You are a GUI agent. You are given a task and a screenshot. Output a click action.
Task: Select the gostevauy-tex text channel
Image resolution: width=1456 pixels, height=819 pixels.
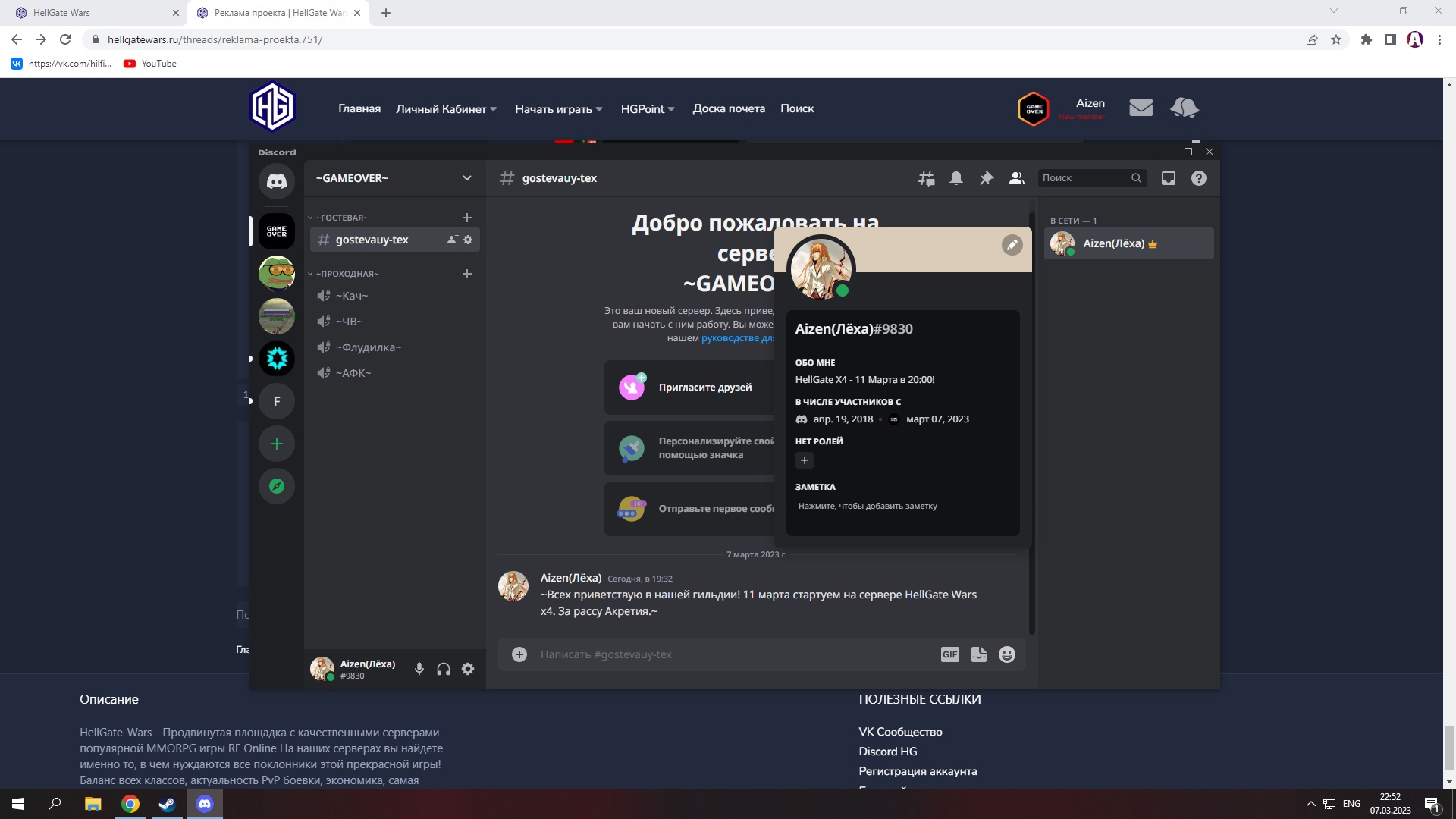(x=395, y=240)
